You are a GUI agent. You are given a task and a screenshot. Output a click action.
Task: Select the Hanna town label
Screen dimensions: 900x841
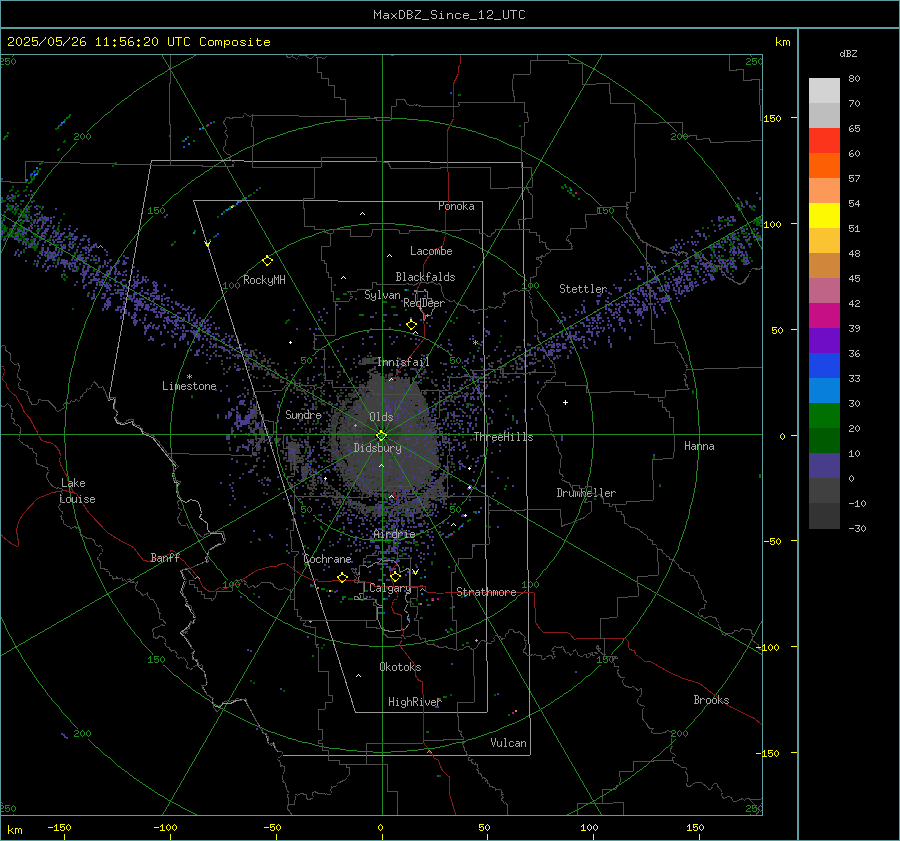click(699, 446)
